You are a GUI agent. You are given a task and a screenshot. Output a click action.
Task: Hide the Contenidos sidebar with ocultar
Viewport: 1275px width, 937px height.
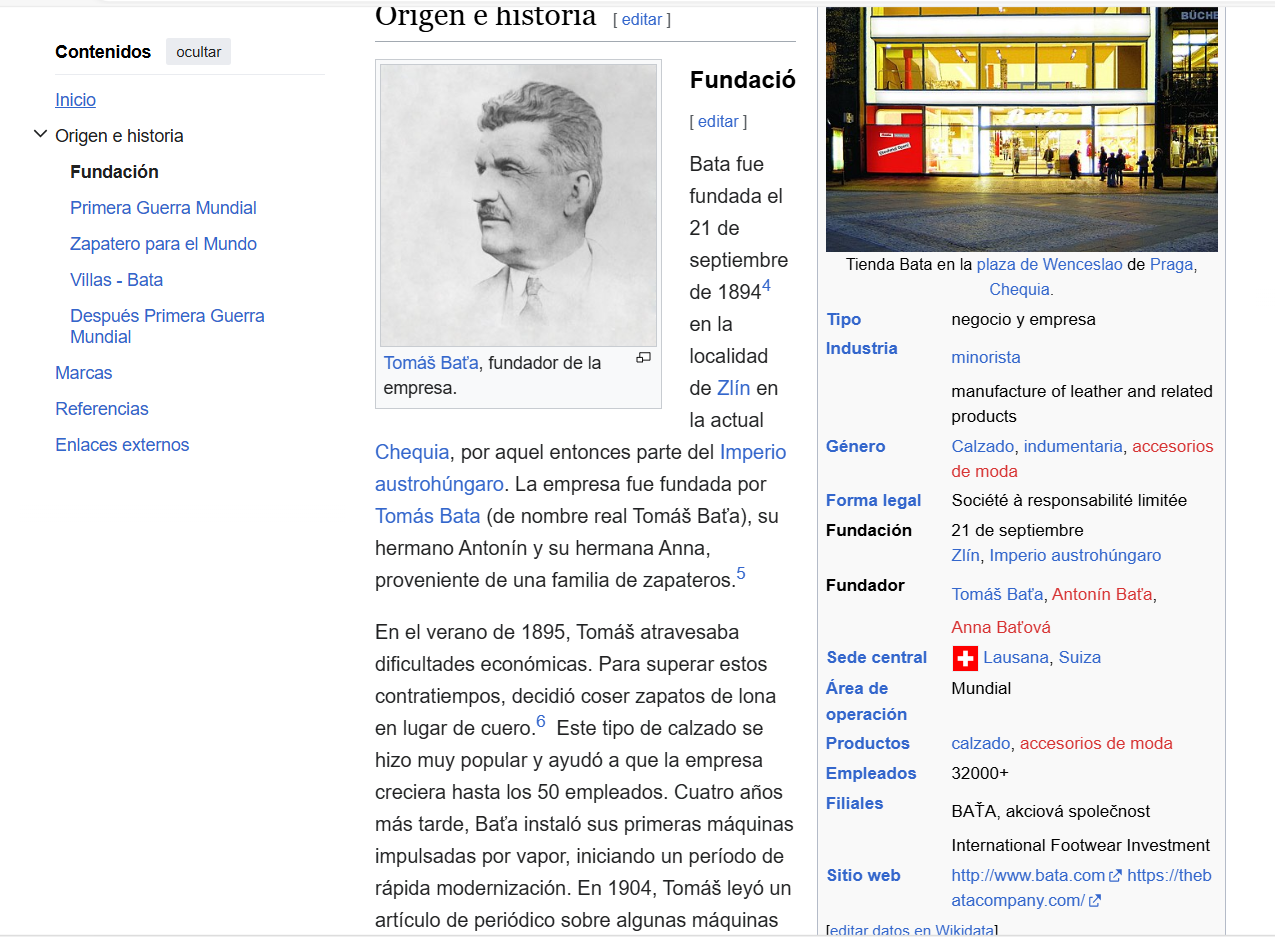198,52
